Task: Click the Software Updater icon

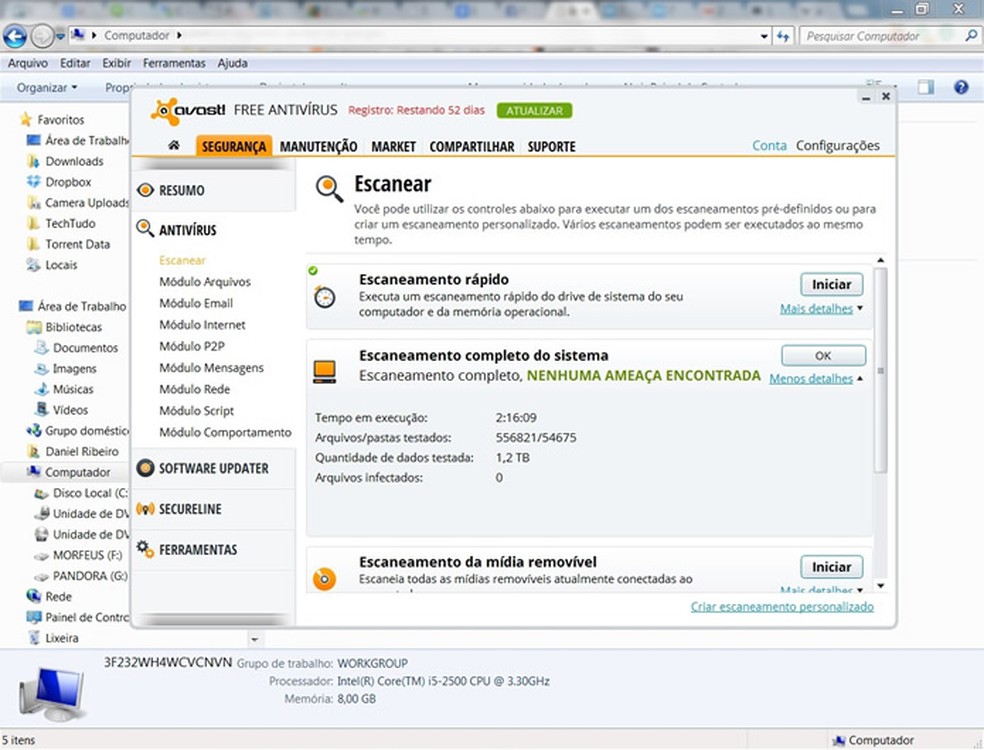Action: pyautogui.click(x=146, y=468)
